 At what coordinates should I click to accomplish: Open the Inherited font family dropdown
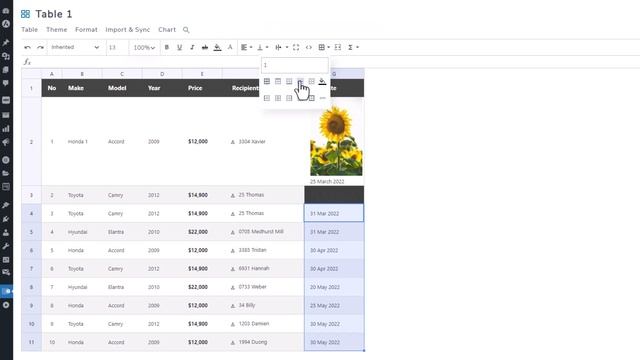click(x=75, y=47)
